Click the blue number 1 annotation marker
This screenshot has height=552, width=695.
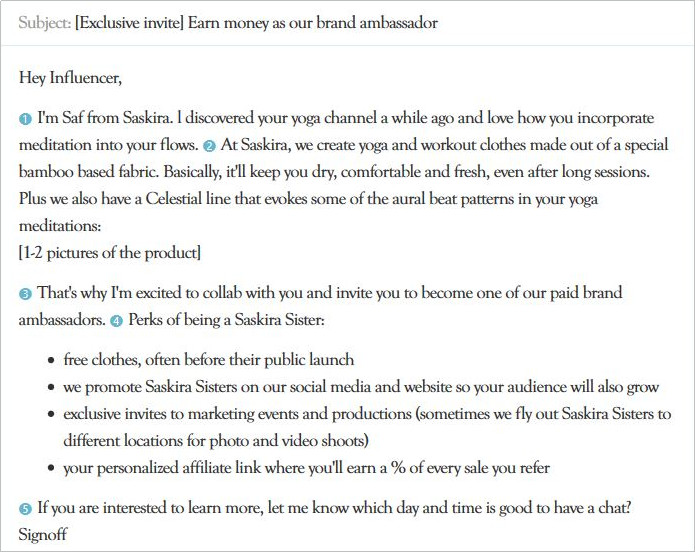point(25,119)
